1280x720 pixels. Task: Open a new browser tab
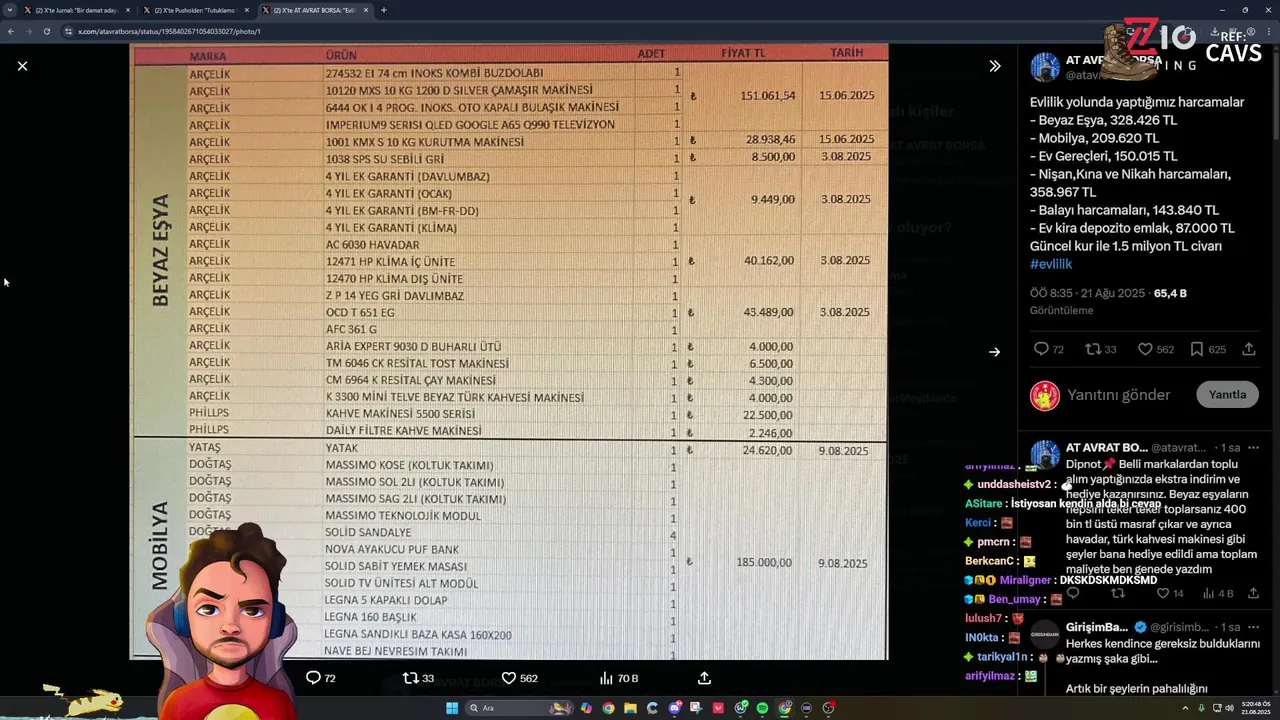(384, 10)
